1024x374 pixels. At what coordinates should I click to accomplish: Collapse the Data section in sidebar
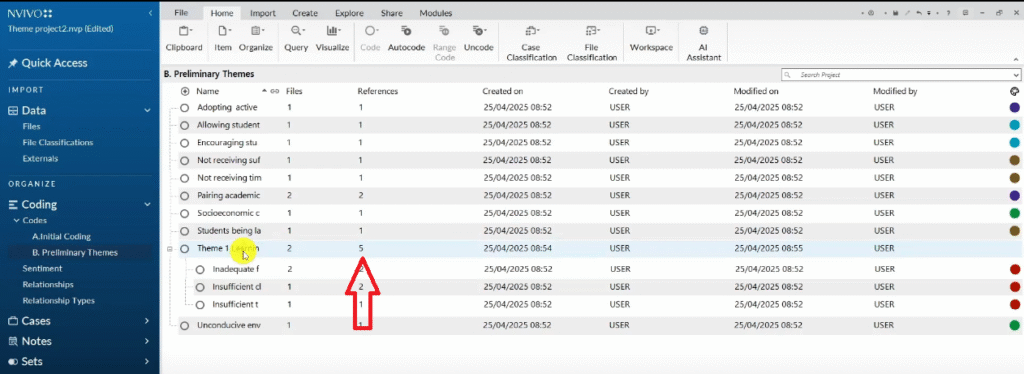point(148,111)
